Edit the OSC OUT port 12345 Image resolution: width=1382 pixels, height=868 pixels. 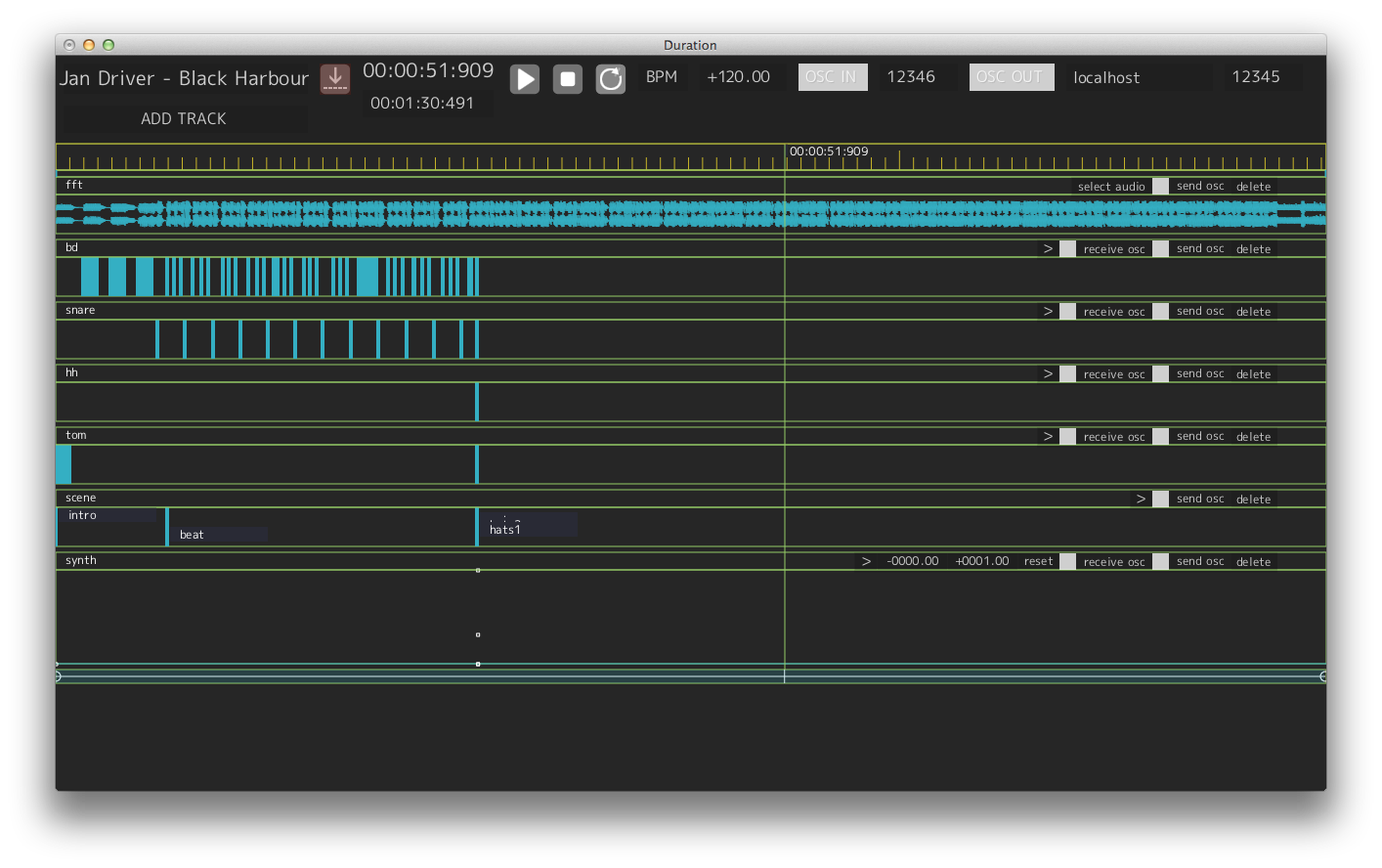point(1257,77)
